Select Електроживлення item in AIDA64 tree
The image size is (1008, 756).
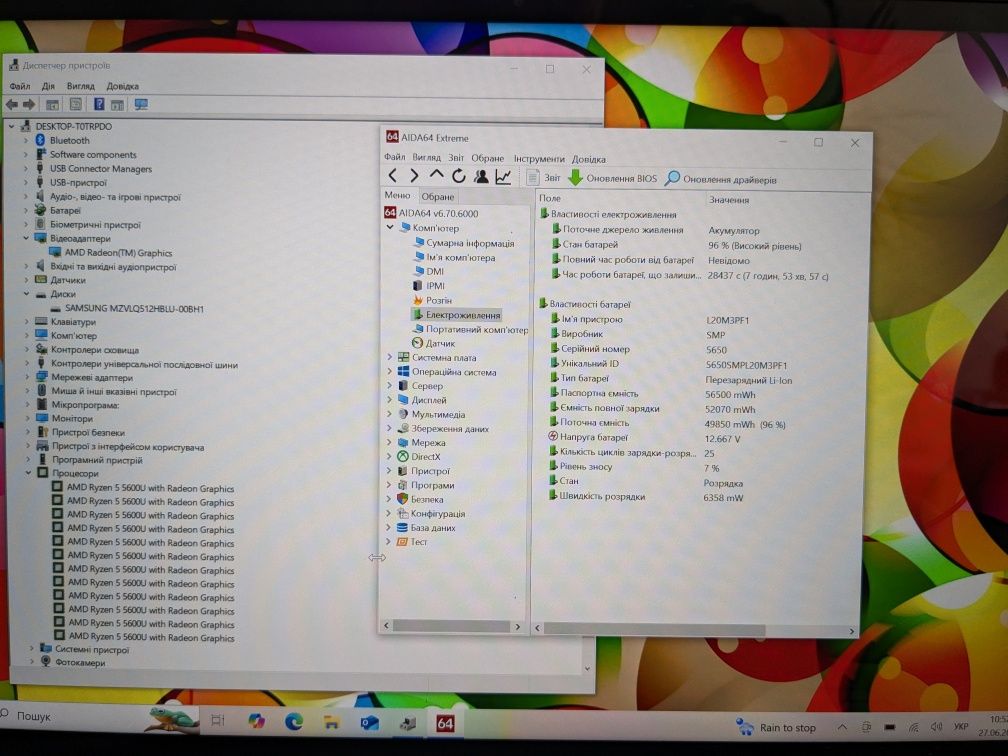[x=456, y=315]
